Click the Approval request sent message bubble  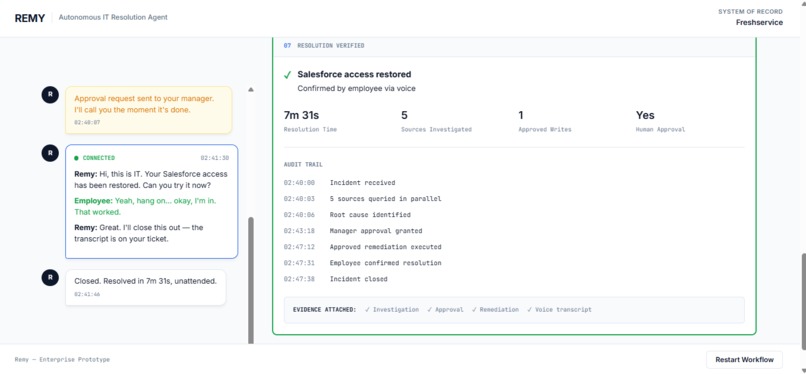click(x=149, y=110)
